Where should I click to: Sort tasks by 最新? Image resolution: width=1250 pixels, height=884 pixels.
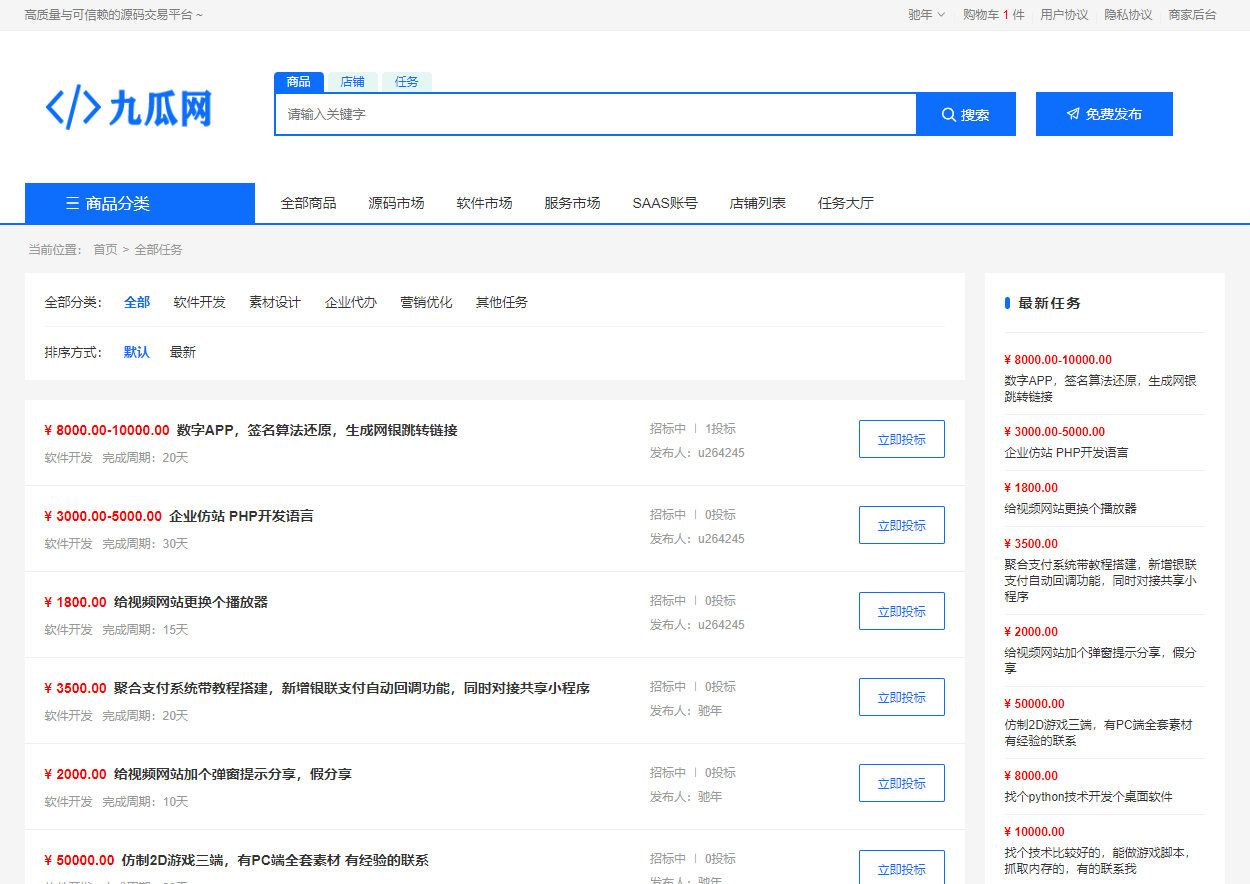click(x=183, y=352)
